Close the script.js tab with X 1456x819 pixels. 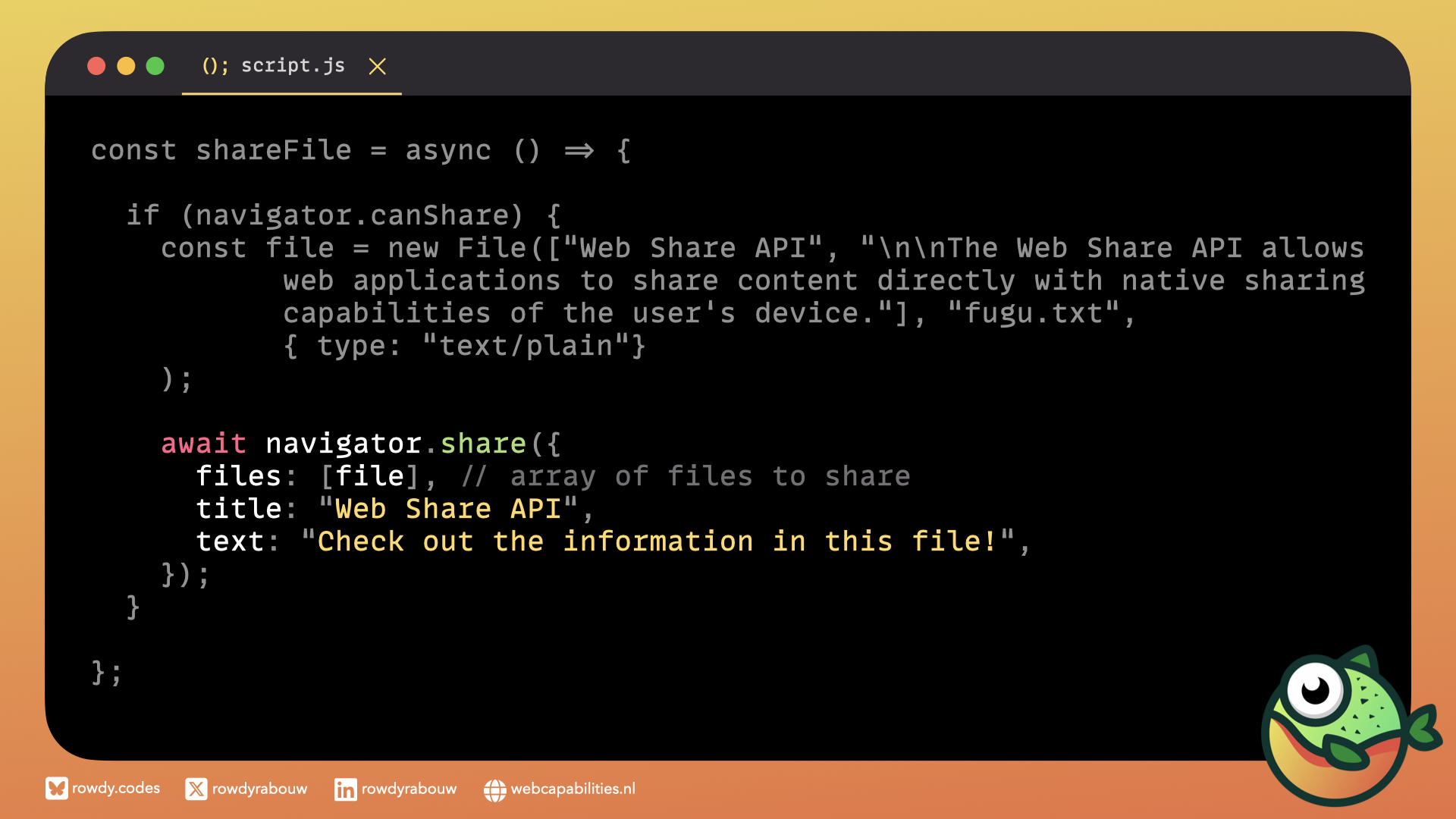pos(377,67)
